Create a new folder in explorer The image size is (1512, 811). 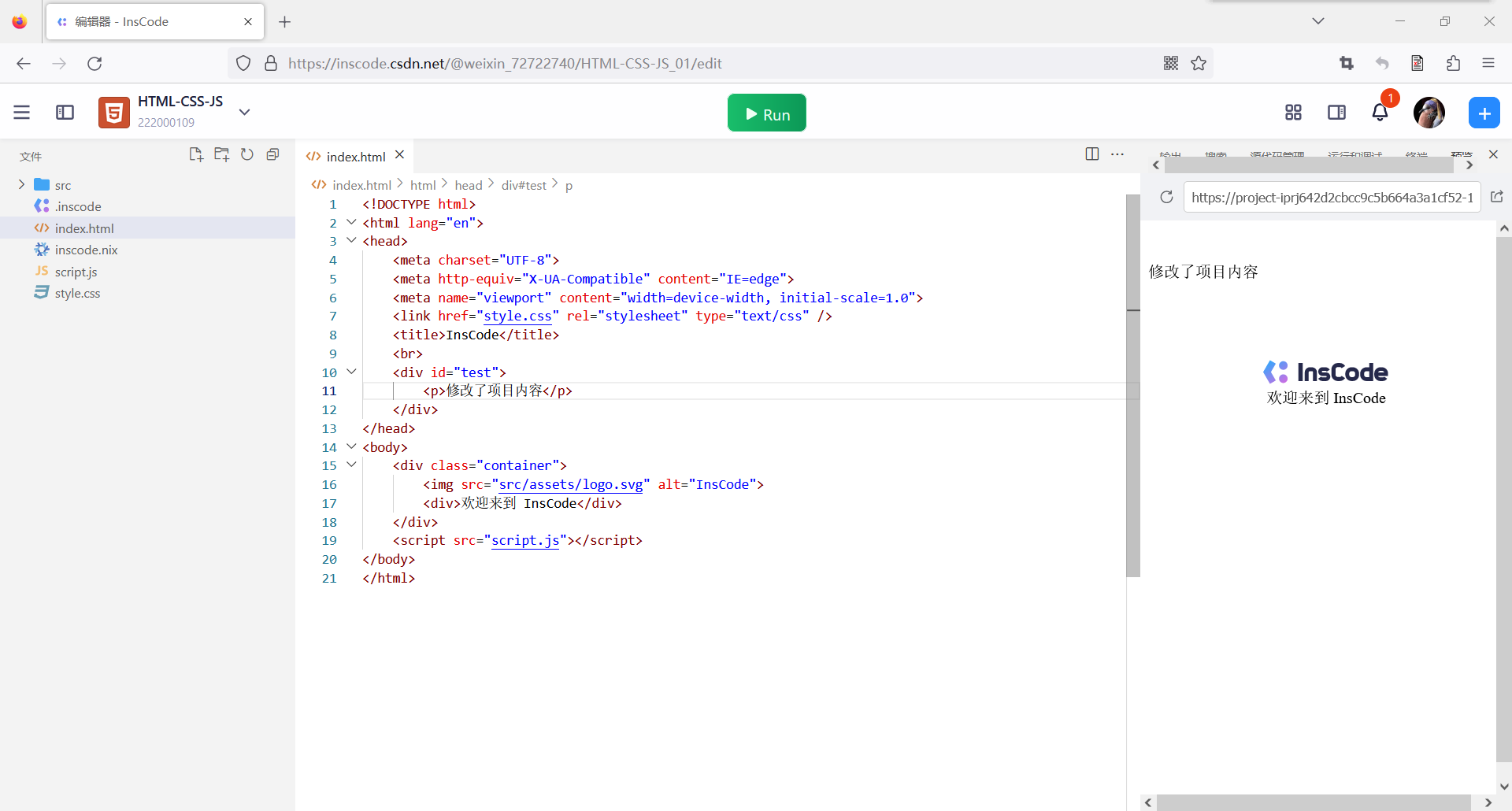tap(222, 154)
